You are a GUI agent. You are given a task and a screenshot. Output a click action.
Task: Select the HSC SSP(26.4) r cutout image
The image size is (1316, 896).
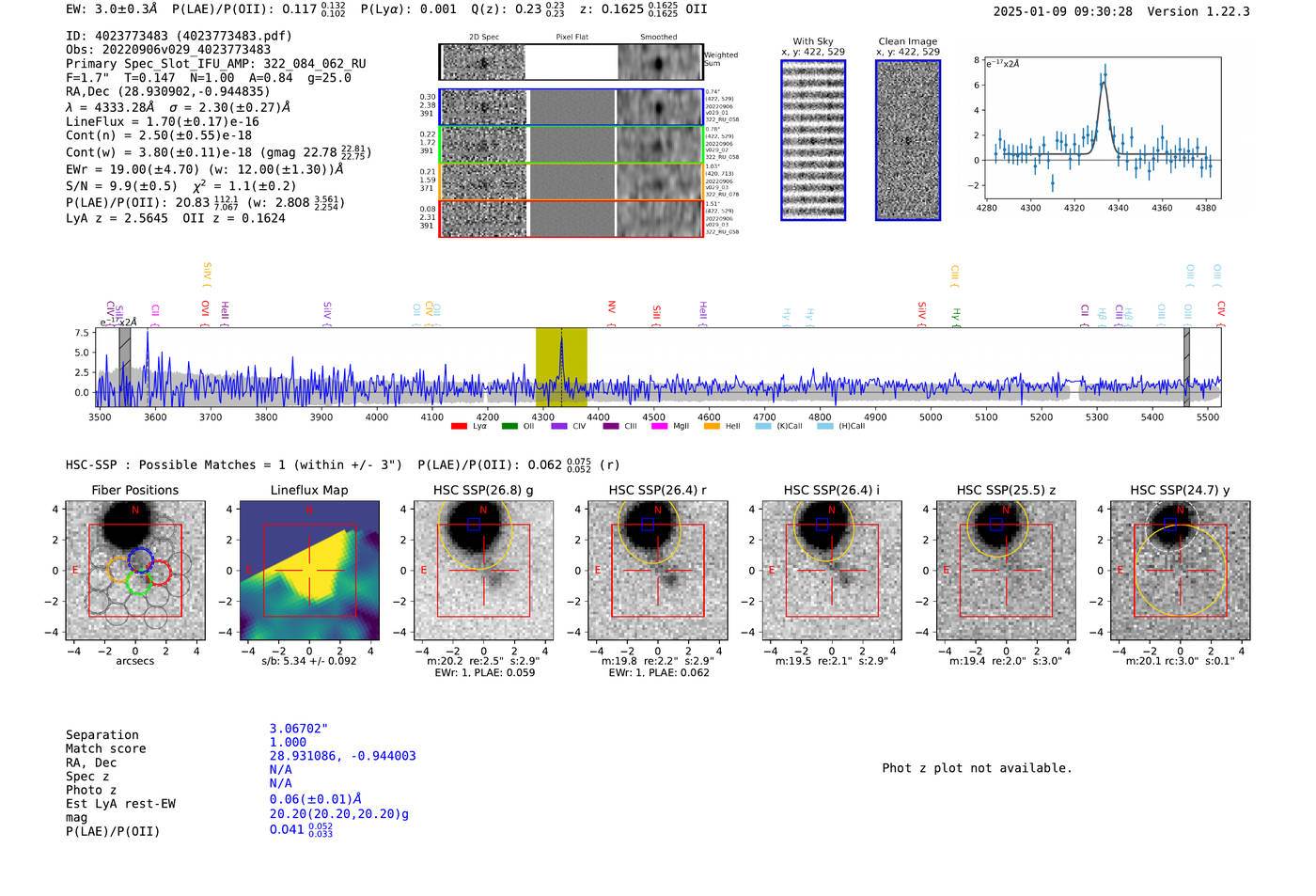click(658, 572)
